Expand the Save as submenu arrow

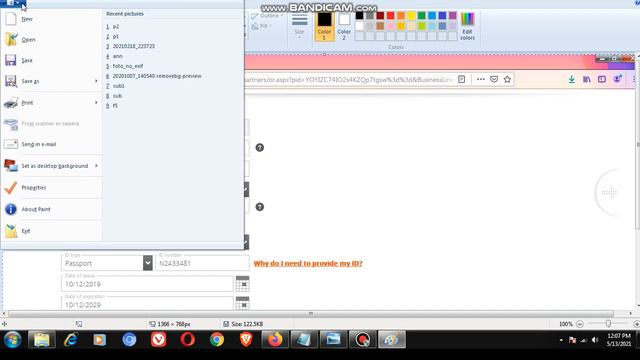point(96,81)
